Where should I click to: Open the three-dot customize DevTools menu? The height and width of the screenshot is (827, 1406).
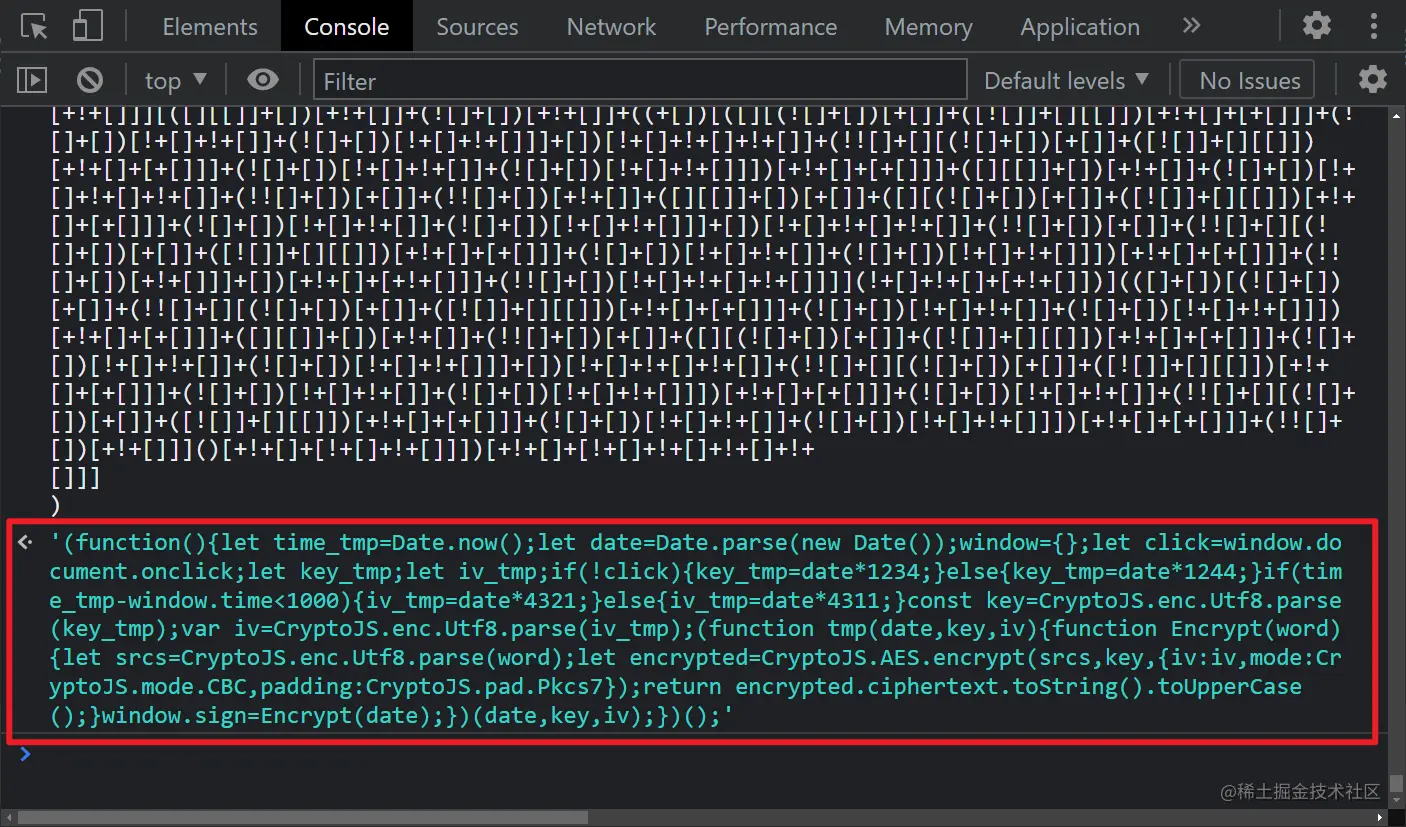point(1374,25)
